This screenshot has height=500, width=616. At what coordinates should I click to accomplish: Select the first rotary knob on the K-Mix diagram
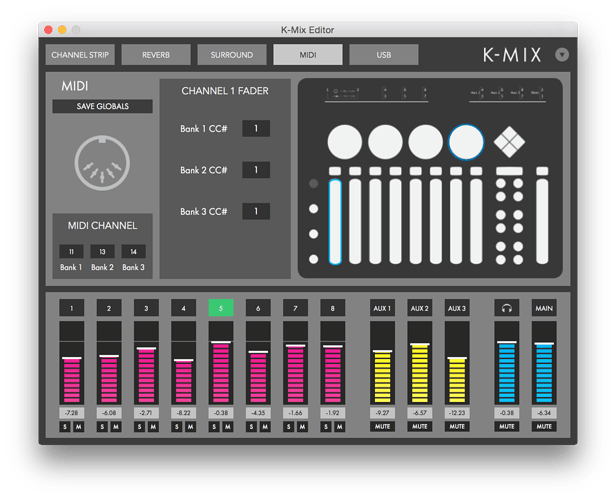coord(345,142)
